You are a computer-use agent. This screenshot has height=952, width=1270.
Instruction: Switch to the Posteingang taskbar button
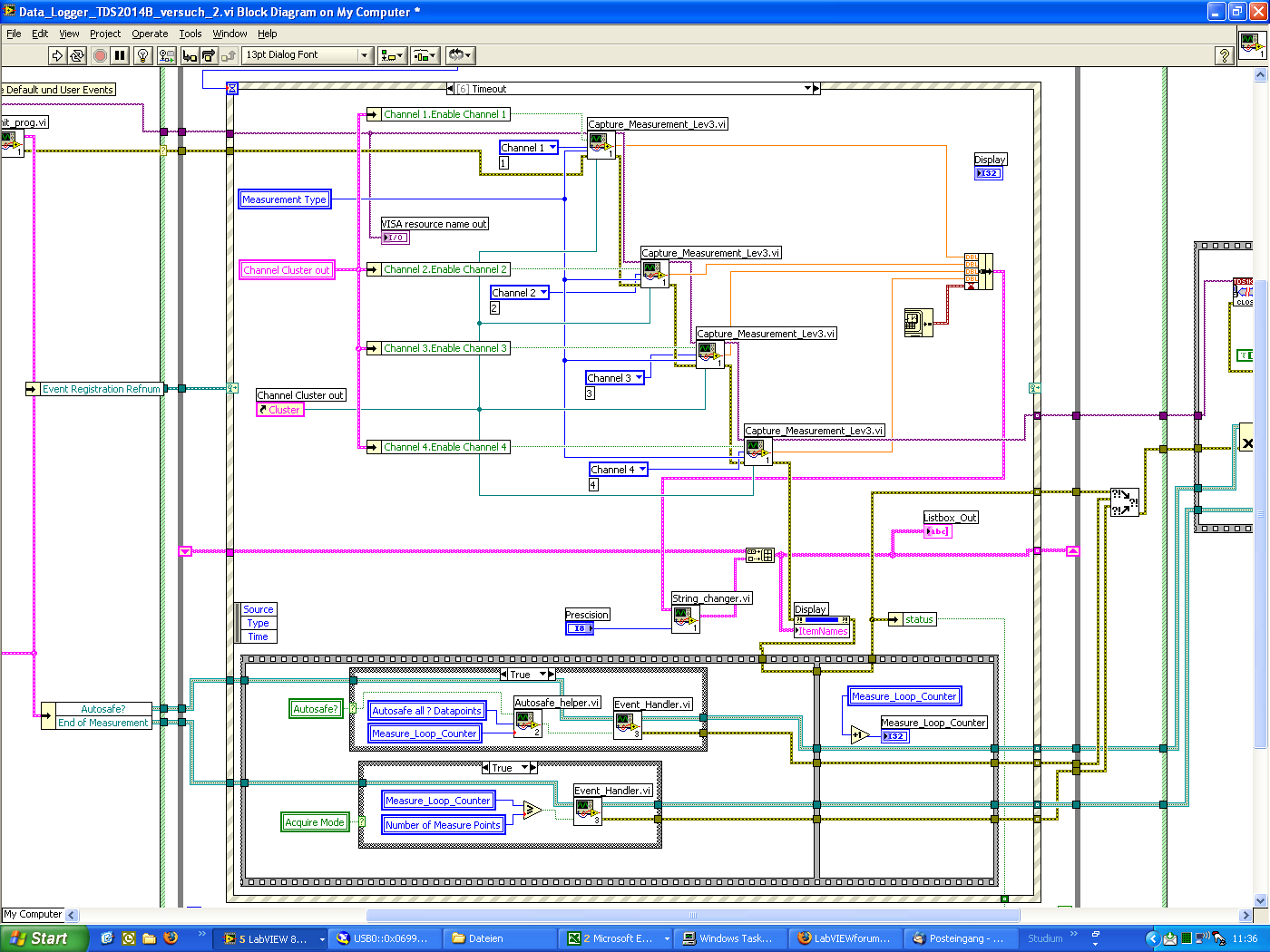(x=960, y=938)
